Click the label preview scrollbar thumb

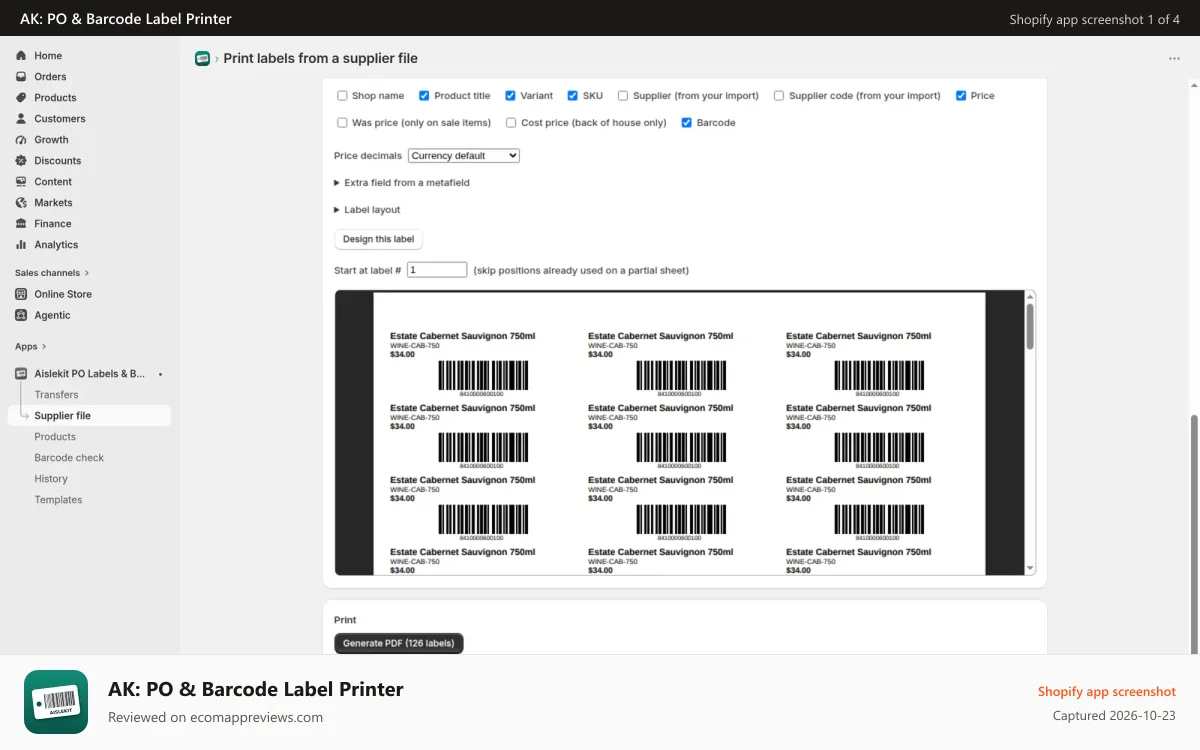(x=1030, y=327)
